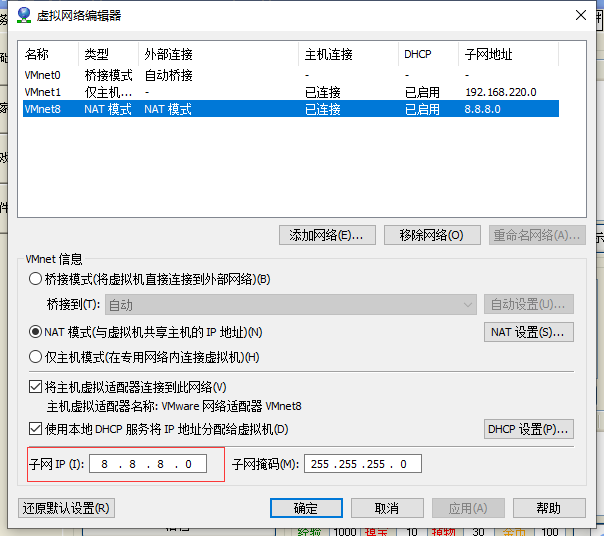Screen dimensions: 604x536
Task: Click the 外部连接 column header
Action: [x=218, y=54]
